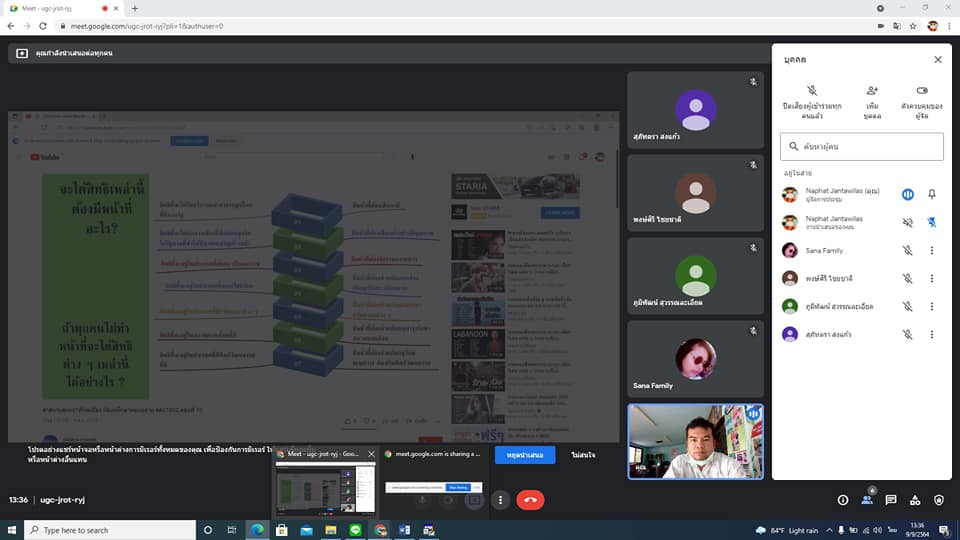Image resolution: width=960 pixels, height=540 pixels.
Task: Hang up with the red leave call button
Action: 530,500
